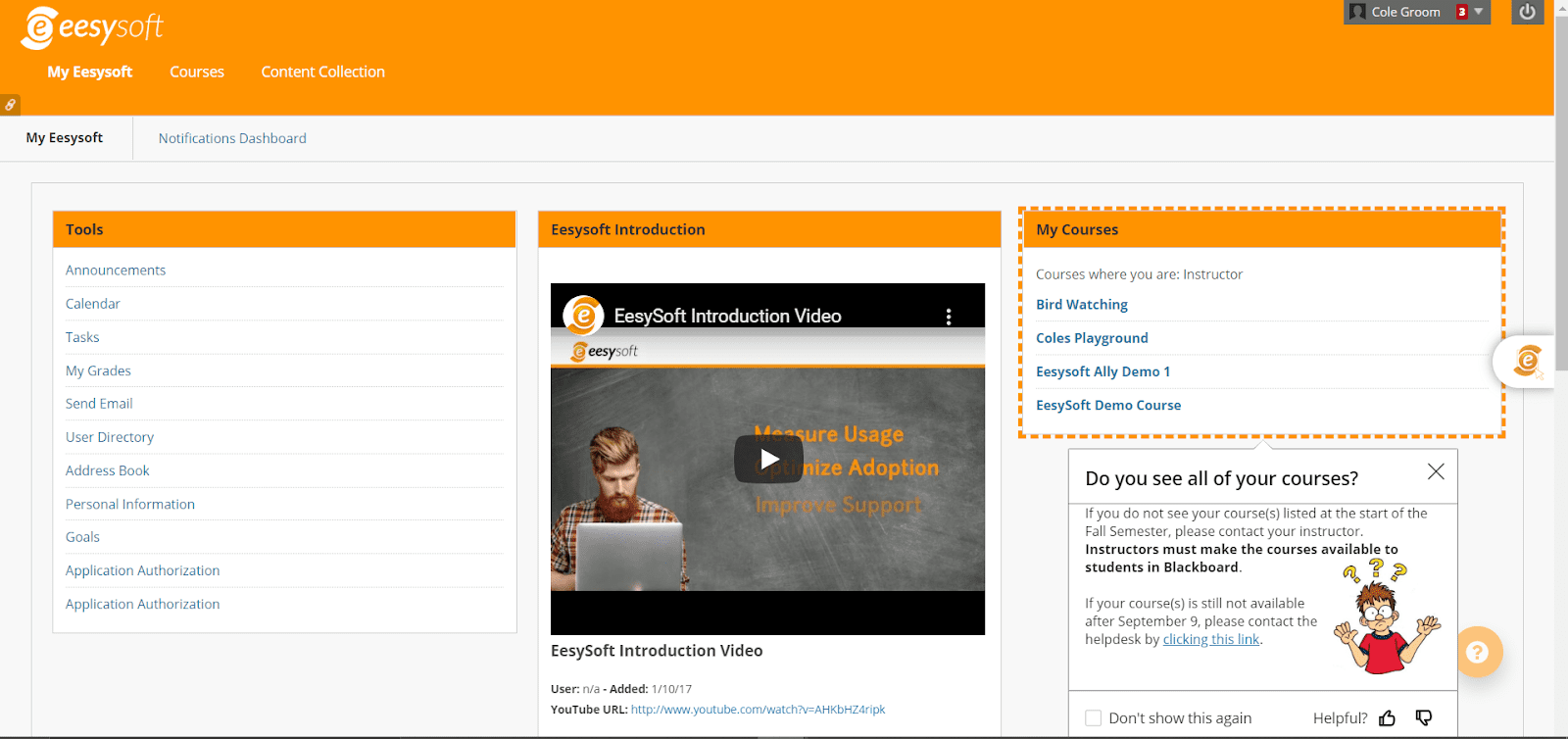Click the orange question mark help bubble
Screen dimensions: 1568x739
point(1478,652)
